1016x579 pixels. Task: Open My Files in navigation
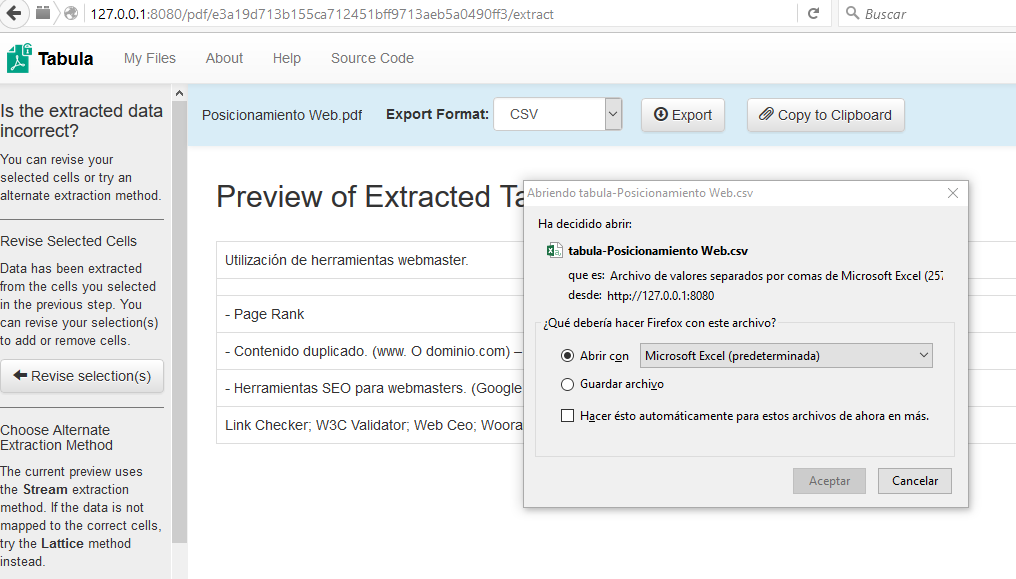tap(150, 58)
